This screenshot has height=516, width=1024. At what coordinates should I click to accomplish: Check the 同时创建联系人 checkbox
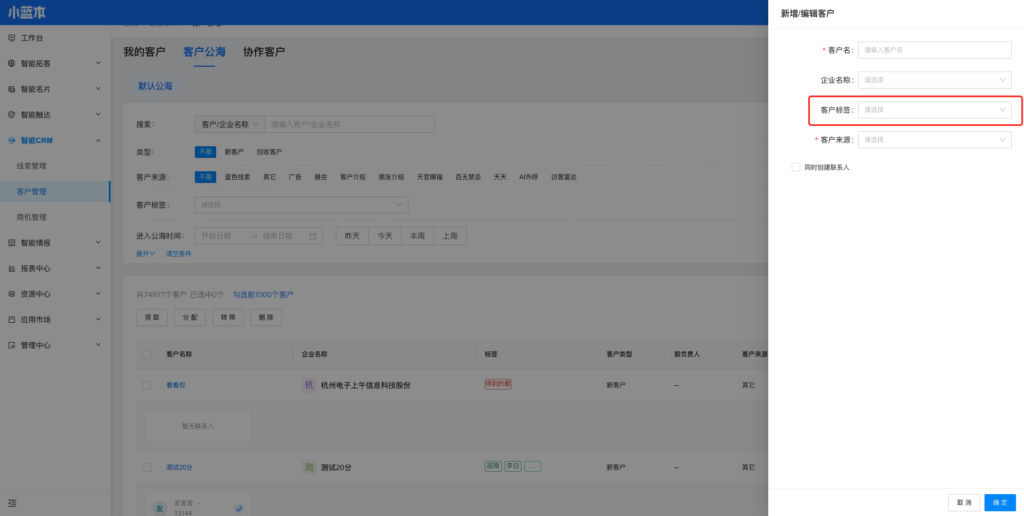tap(796, 167)
